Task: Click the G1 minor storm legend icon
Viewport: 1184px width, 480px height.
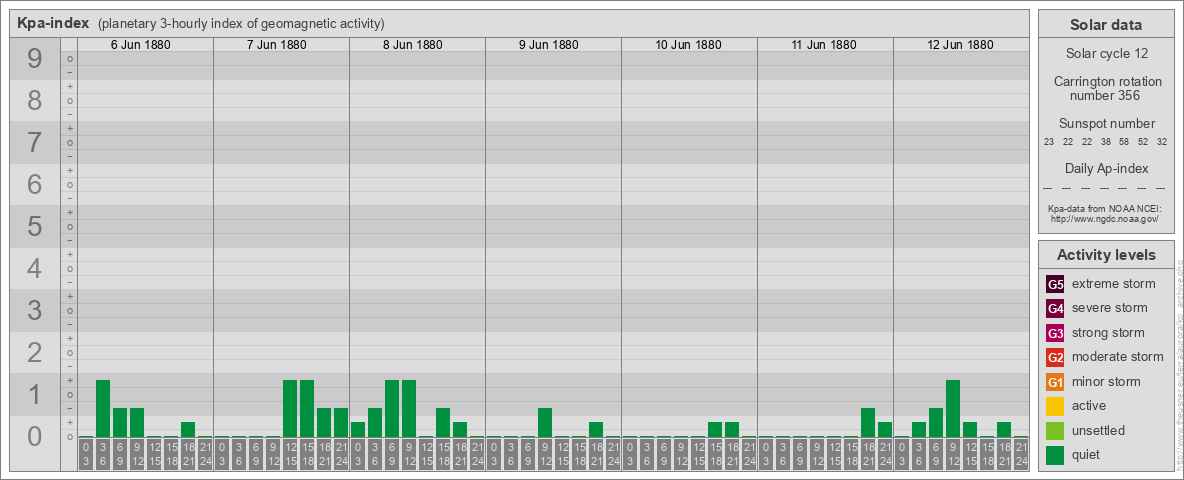Action: click(x=1055, y=382)
